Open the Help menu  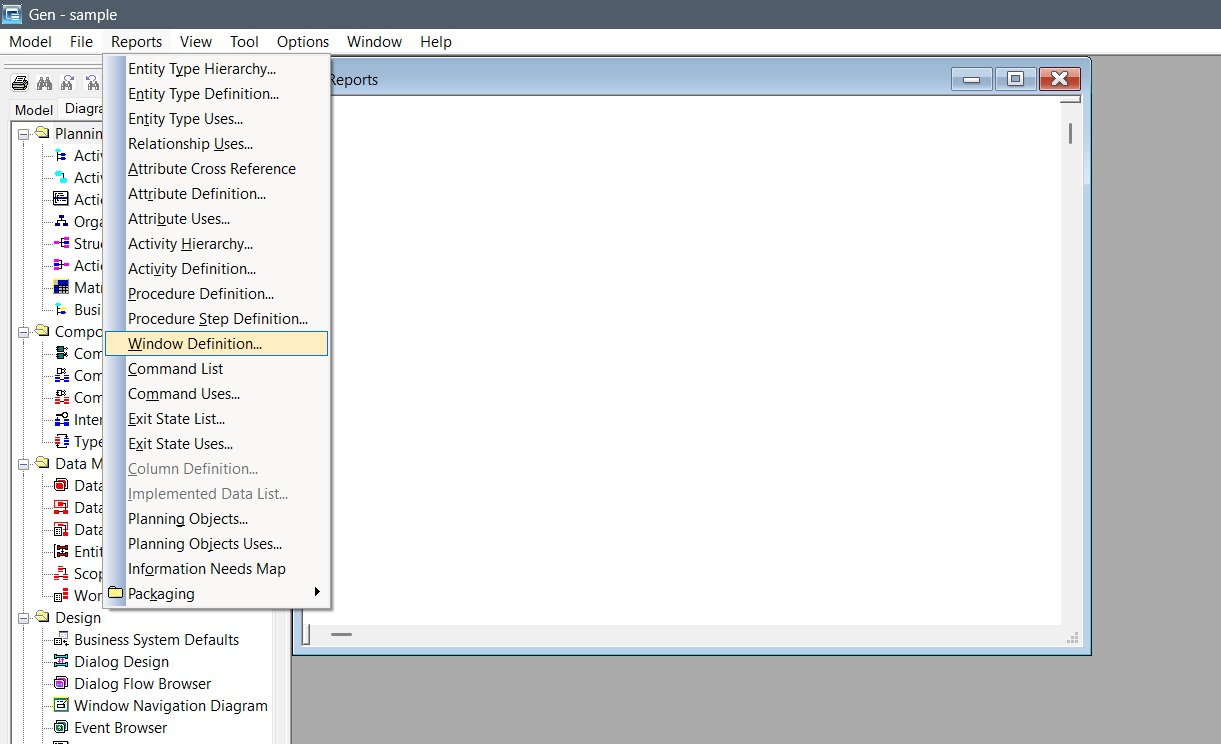[x=436, y=42]
